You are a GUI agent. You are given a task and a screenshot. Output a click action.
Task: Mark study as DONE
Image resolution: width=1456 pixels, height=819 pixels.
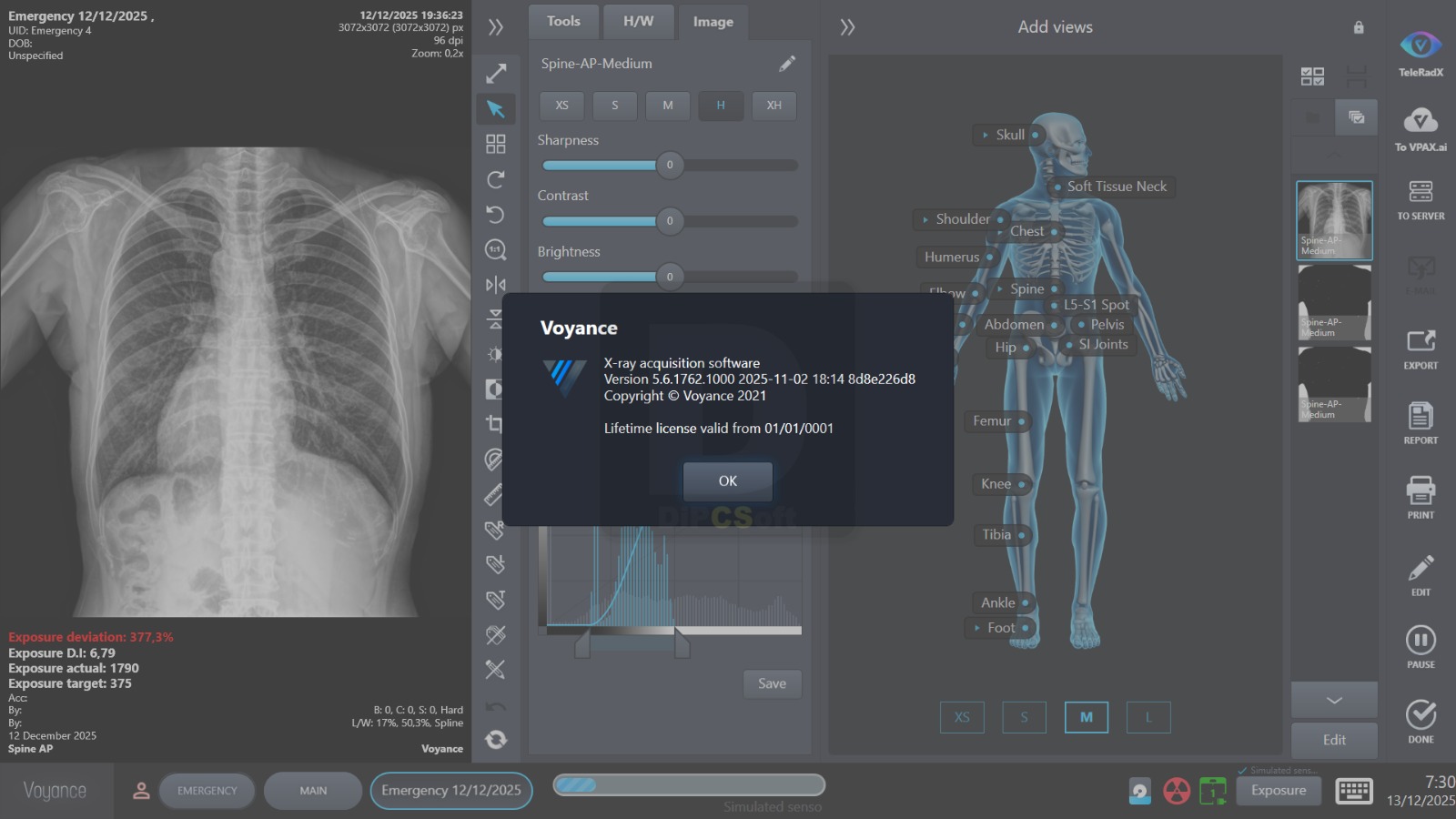point(1421,714)
